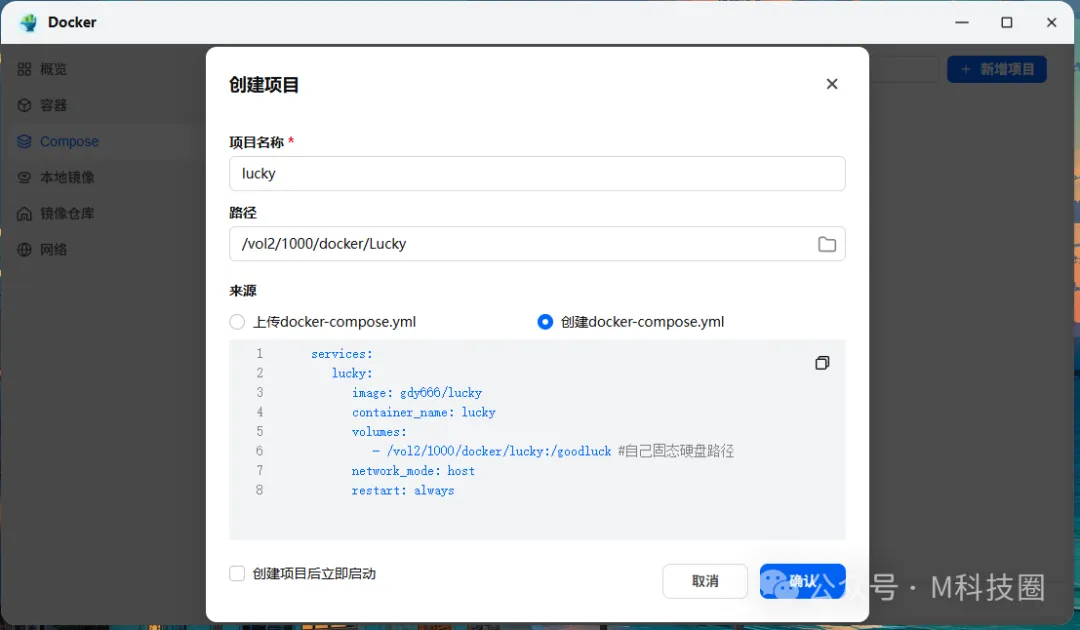The height and width of the screenshot is (630, 1080).
Task: Click the /vol2/1000/docker/Lucky path field
Action: click(520, 243)
